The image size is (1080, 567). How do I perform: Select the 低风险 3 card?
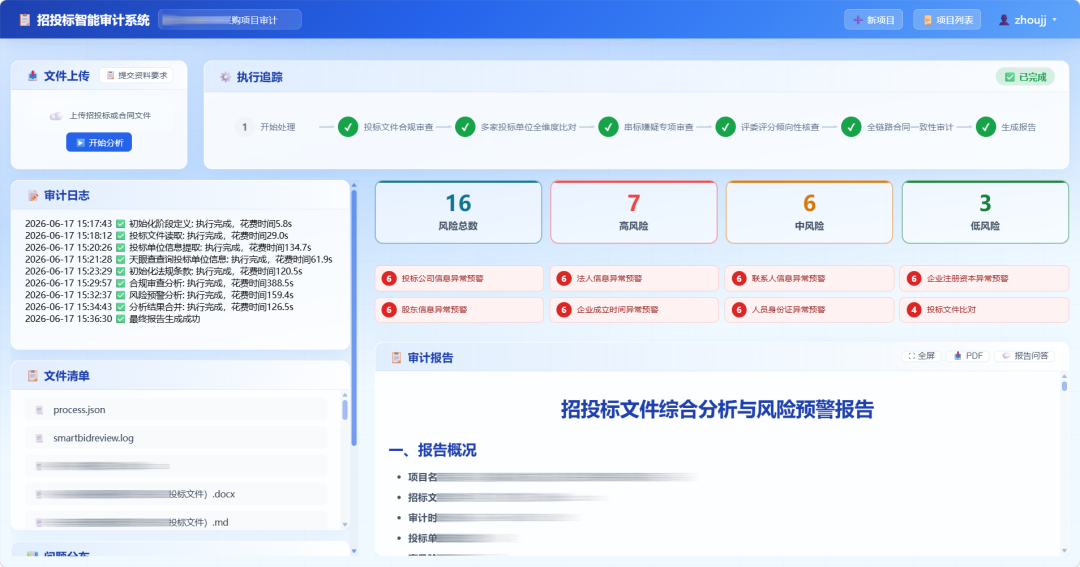click(985, 212)
